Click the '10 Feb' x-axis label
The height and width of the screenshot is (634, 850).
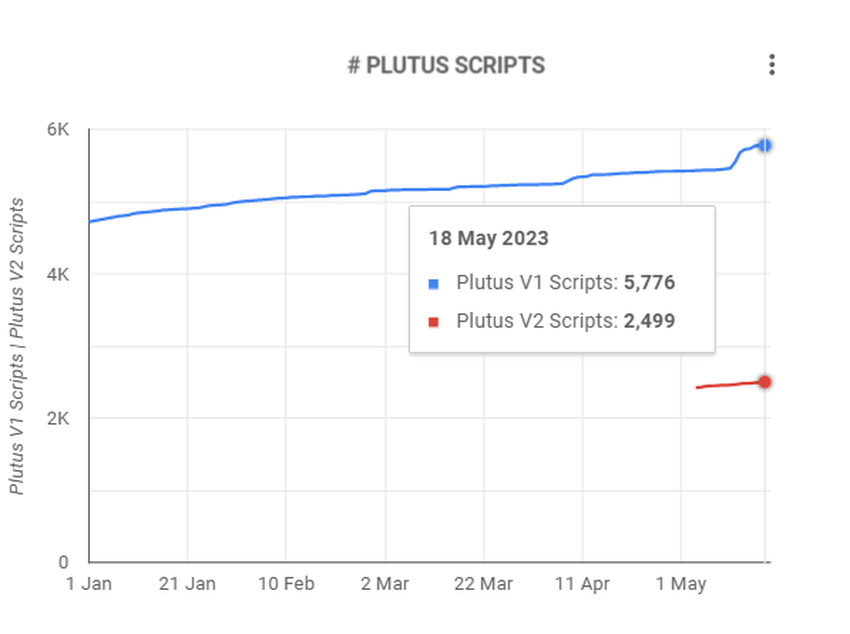tap(286, 584)
